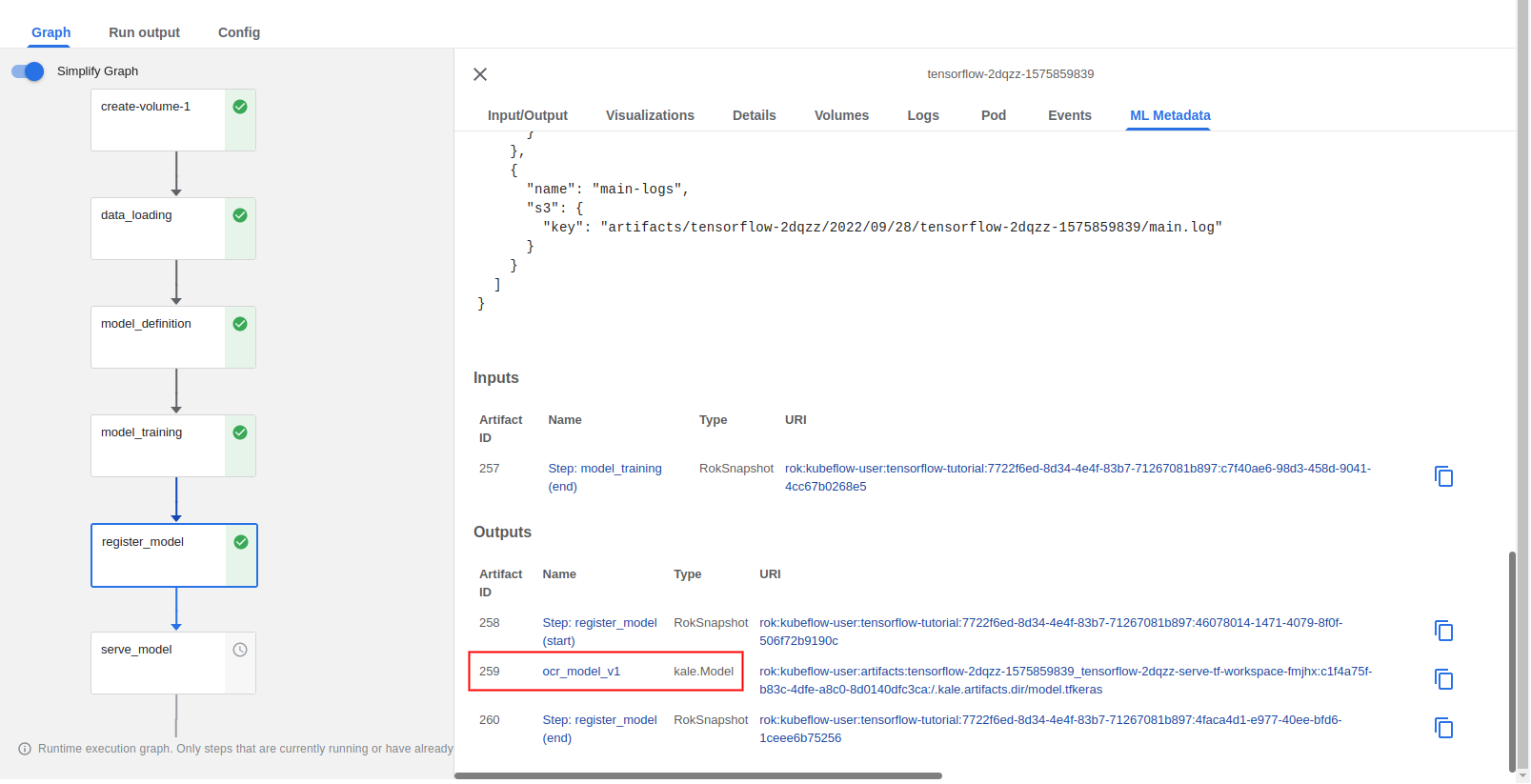View the Logs tab
This screenshot has width=1531, height=784.
pos(923,115)
